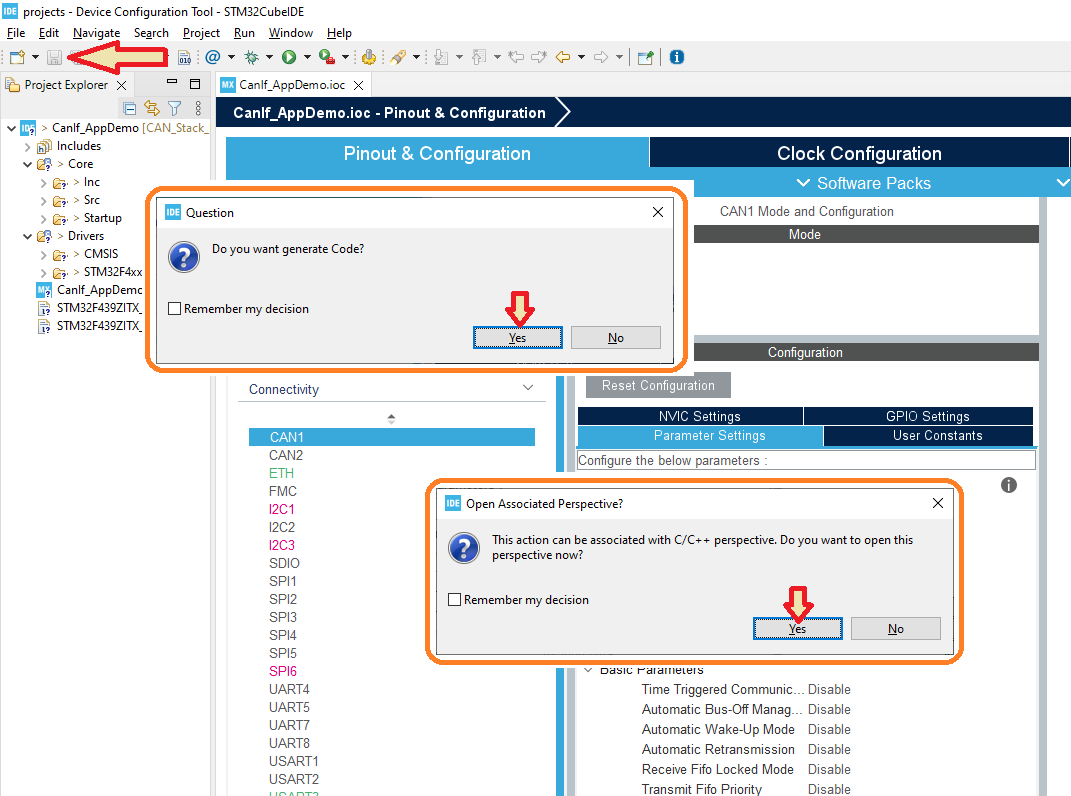Open the Project Explorer View Menu dots
The width and height of the screenshot is (1071, 796).
198,108
